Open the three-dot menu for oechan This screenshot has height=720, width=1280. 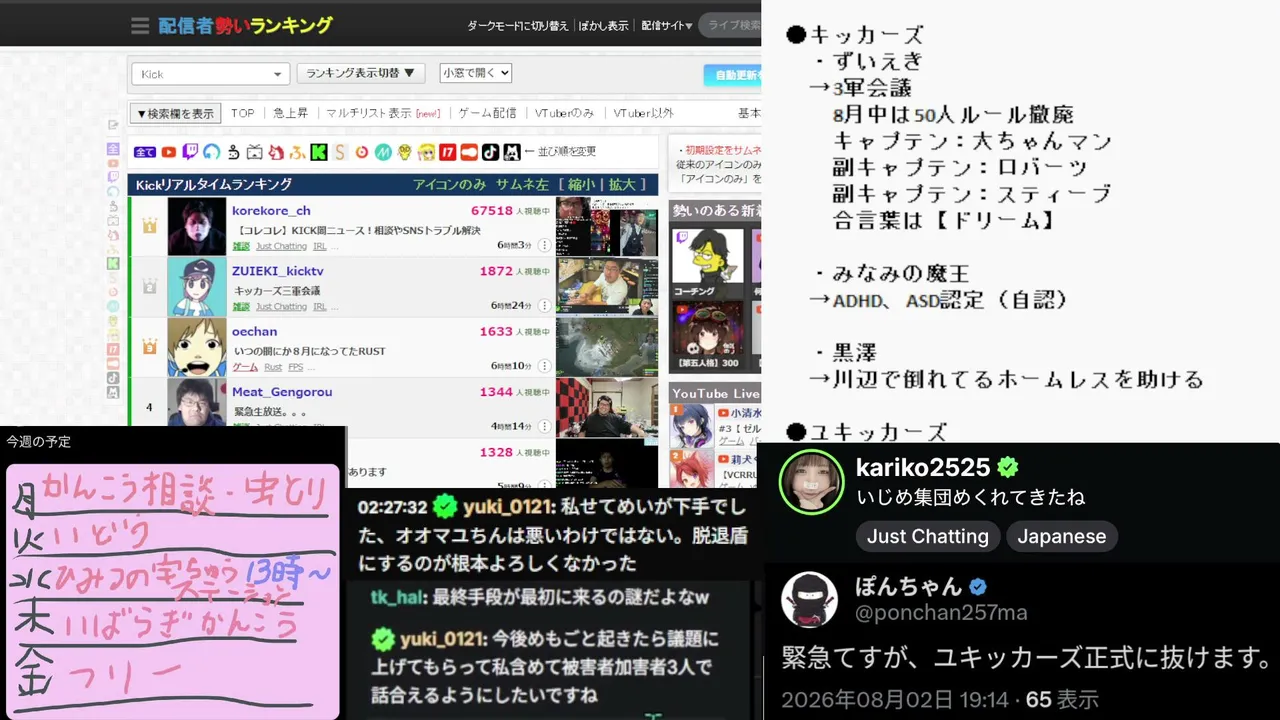544,366
